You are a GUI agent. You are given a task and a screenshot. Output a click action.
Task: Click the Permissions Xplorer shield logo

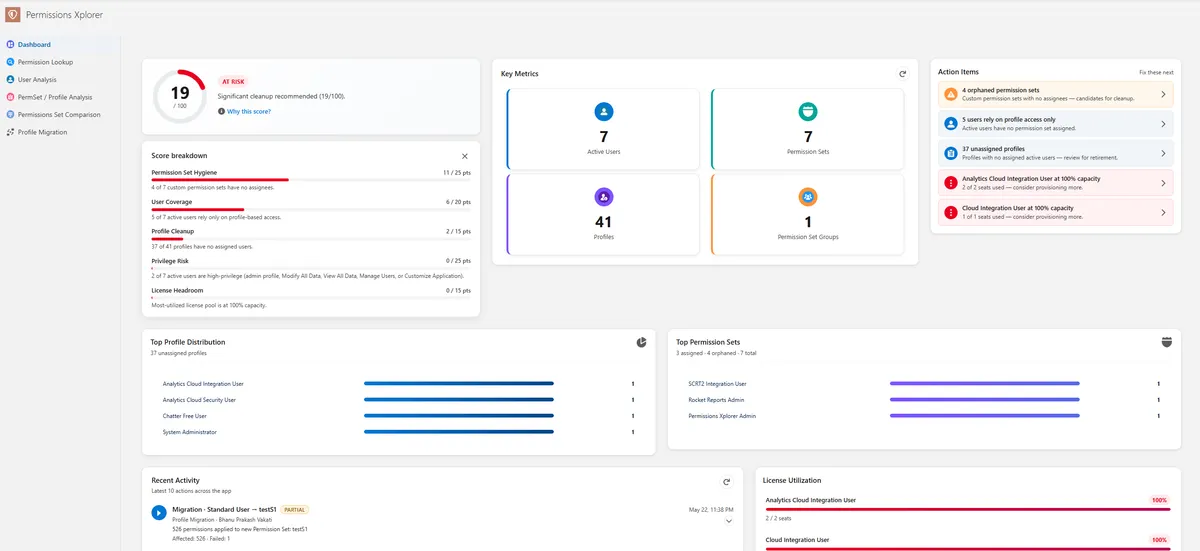point(13,15)
